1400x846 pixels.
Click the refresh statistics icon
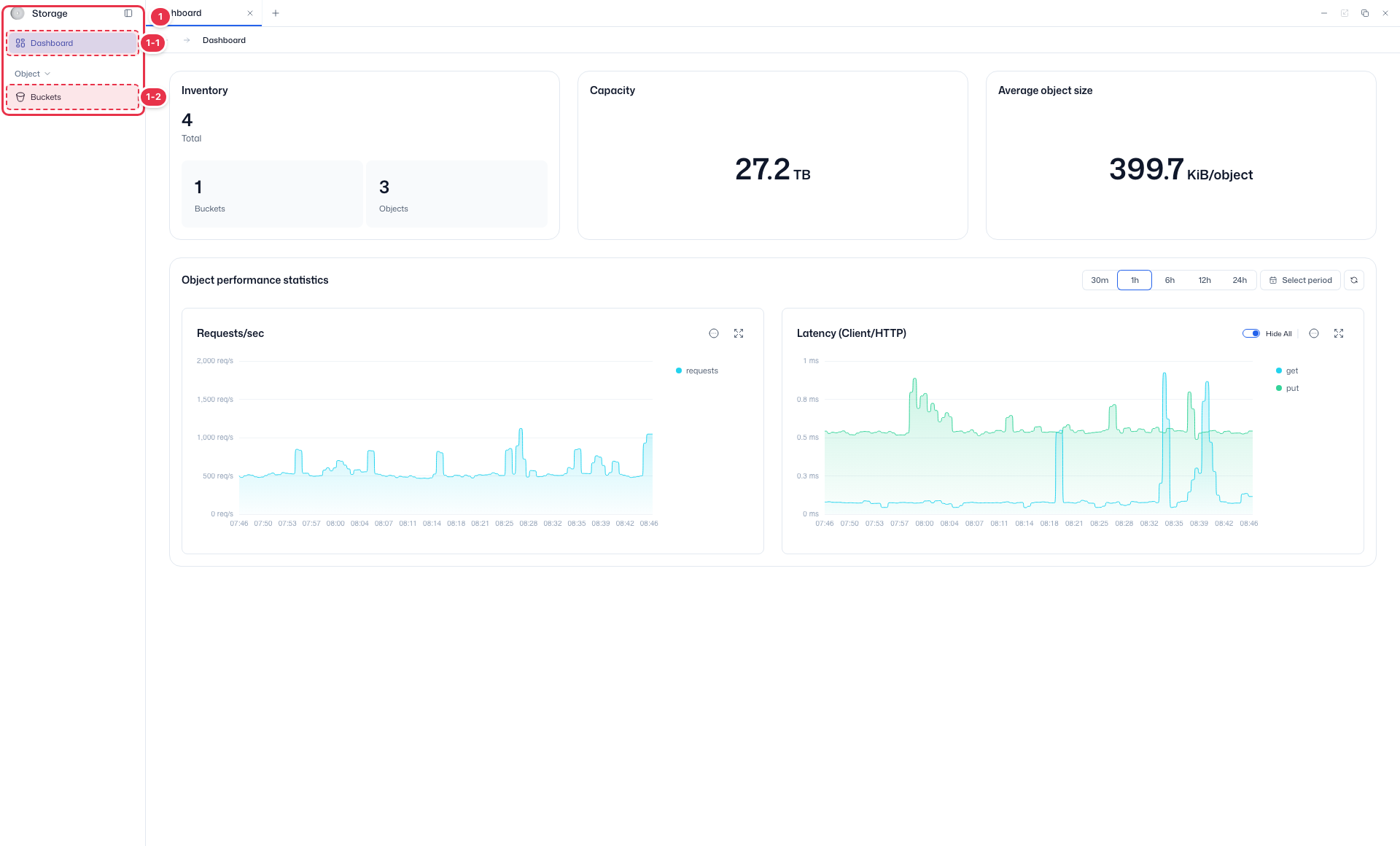(x=1354, y=280)
